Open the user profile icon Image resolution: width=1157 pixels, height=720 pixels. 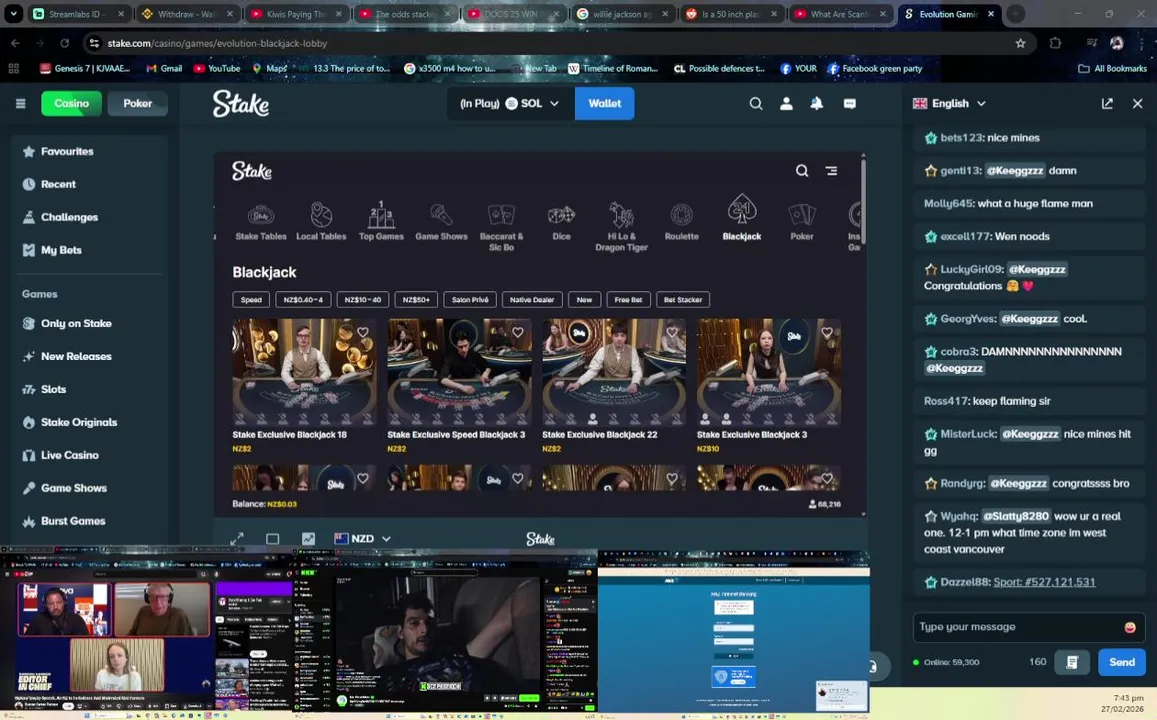point(787,104)
